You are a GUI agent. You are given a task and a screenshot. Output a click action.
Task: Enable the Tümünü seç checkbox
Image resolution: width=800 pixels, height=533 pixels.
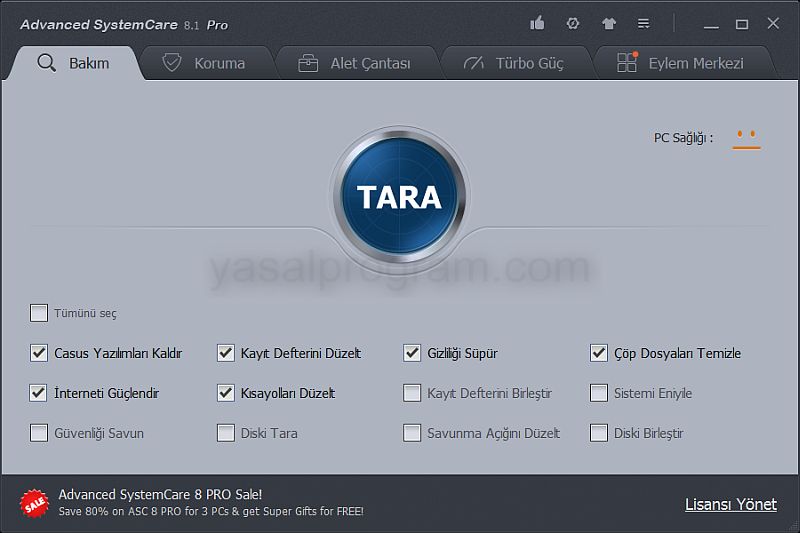click(39, 313)
